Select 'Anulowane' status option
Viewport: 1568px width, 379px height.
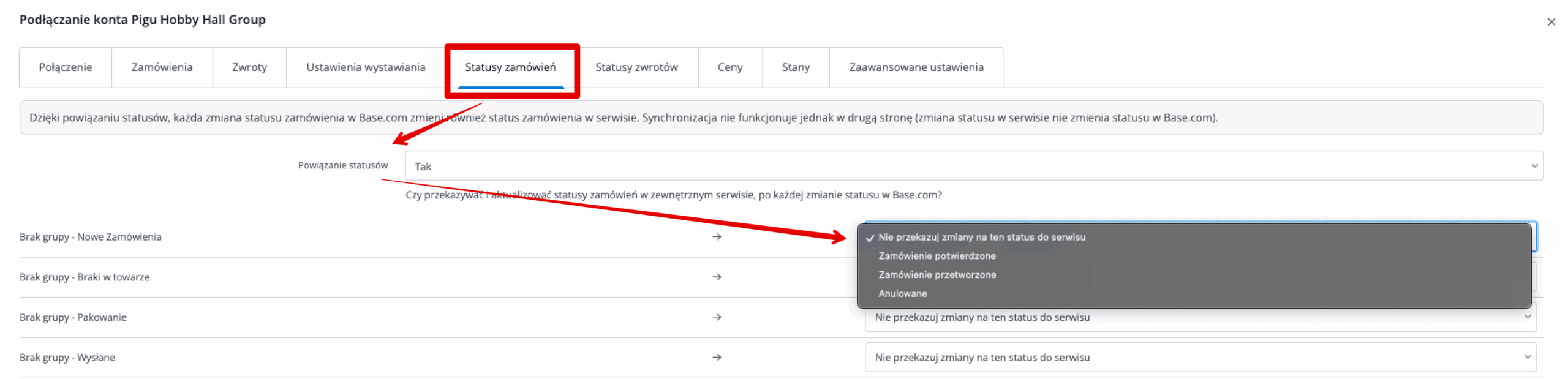902,294
